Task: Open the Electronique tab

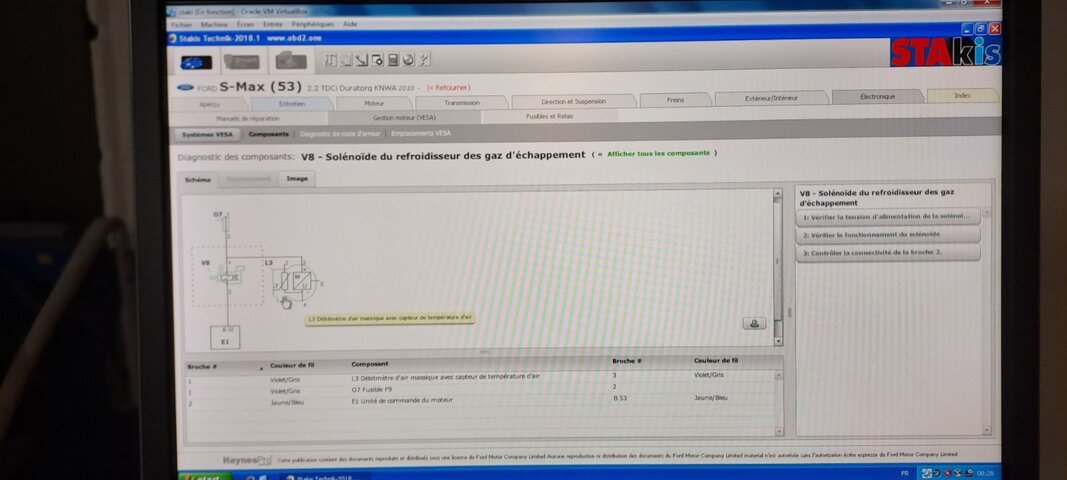Action: coord(877,97)
